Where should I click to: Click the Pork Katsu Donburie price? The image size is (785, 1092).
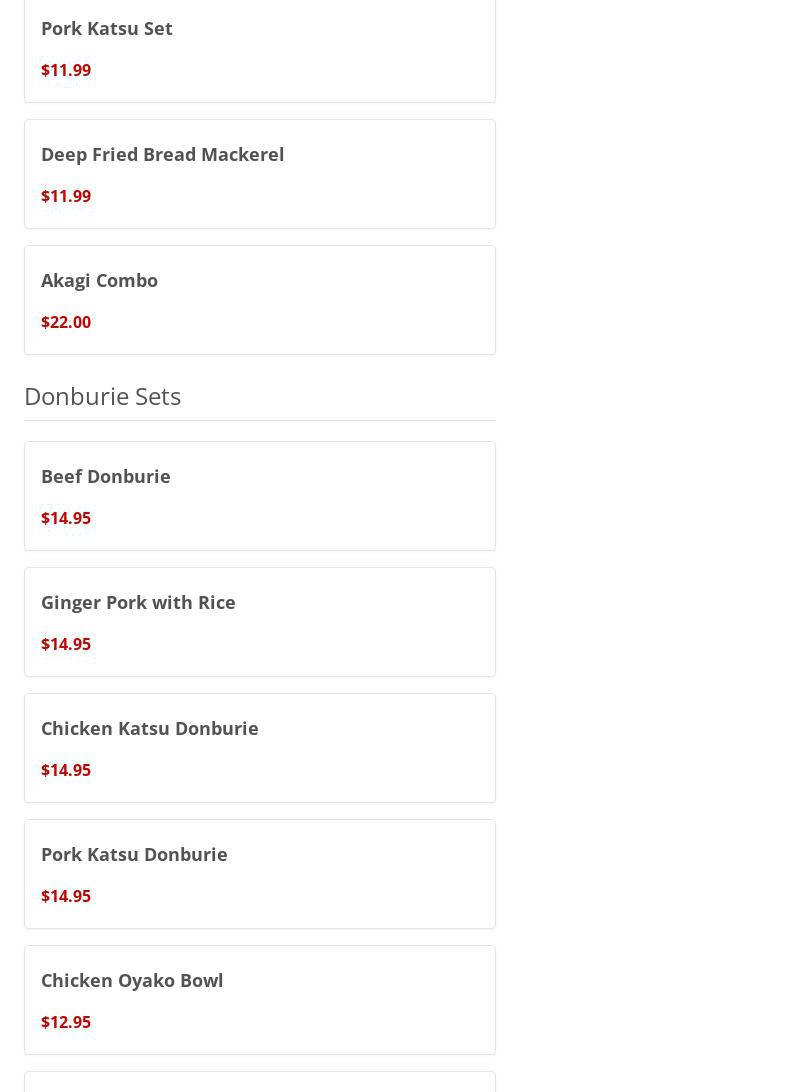coord(66,896)
